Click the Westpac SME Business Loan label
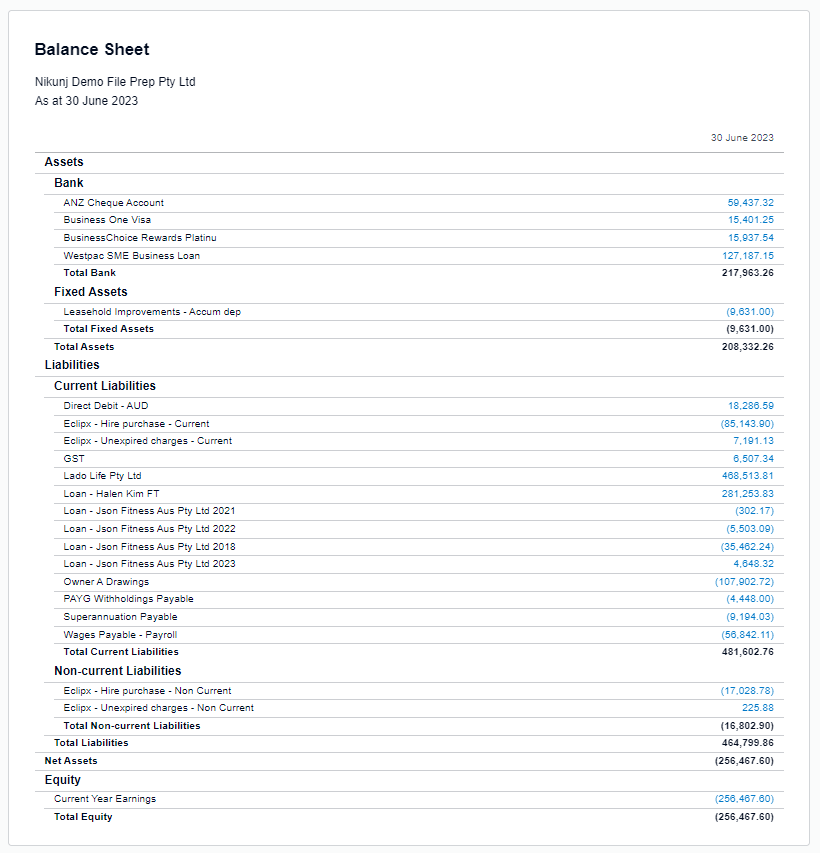This screenshot has width=820, height=853. coord(132,256)
